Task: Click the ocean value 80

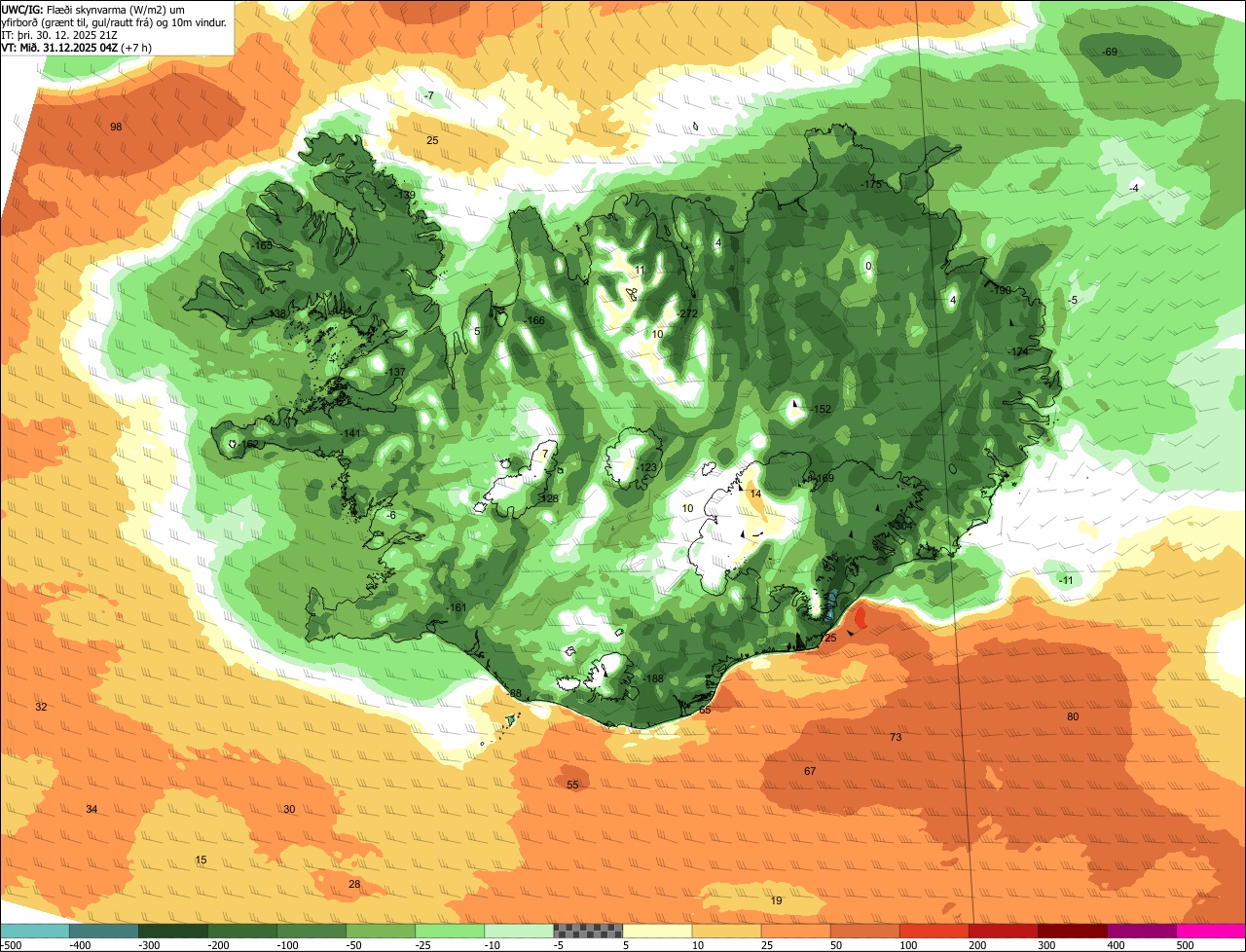Action: coord(1073,717)
